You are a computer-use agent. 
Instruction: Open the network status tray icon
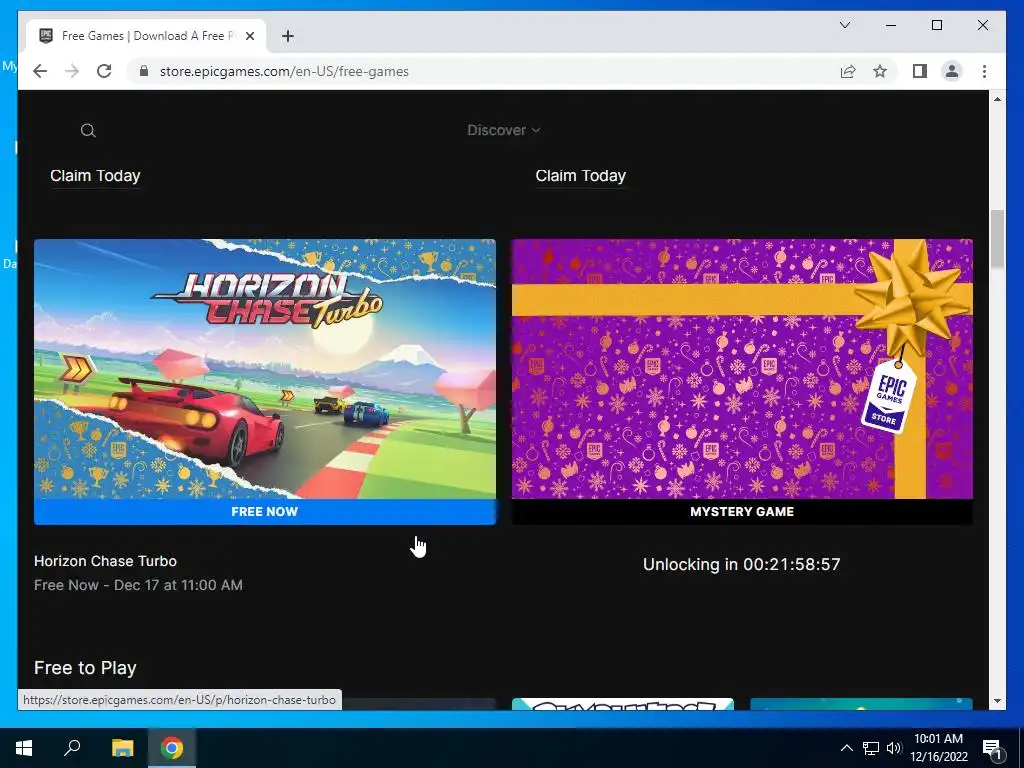[871, 748]
